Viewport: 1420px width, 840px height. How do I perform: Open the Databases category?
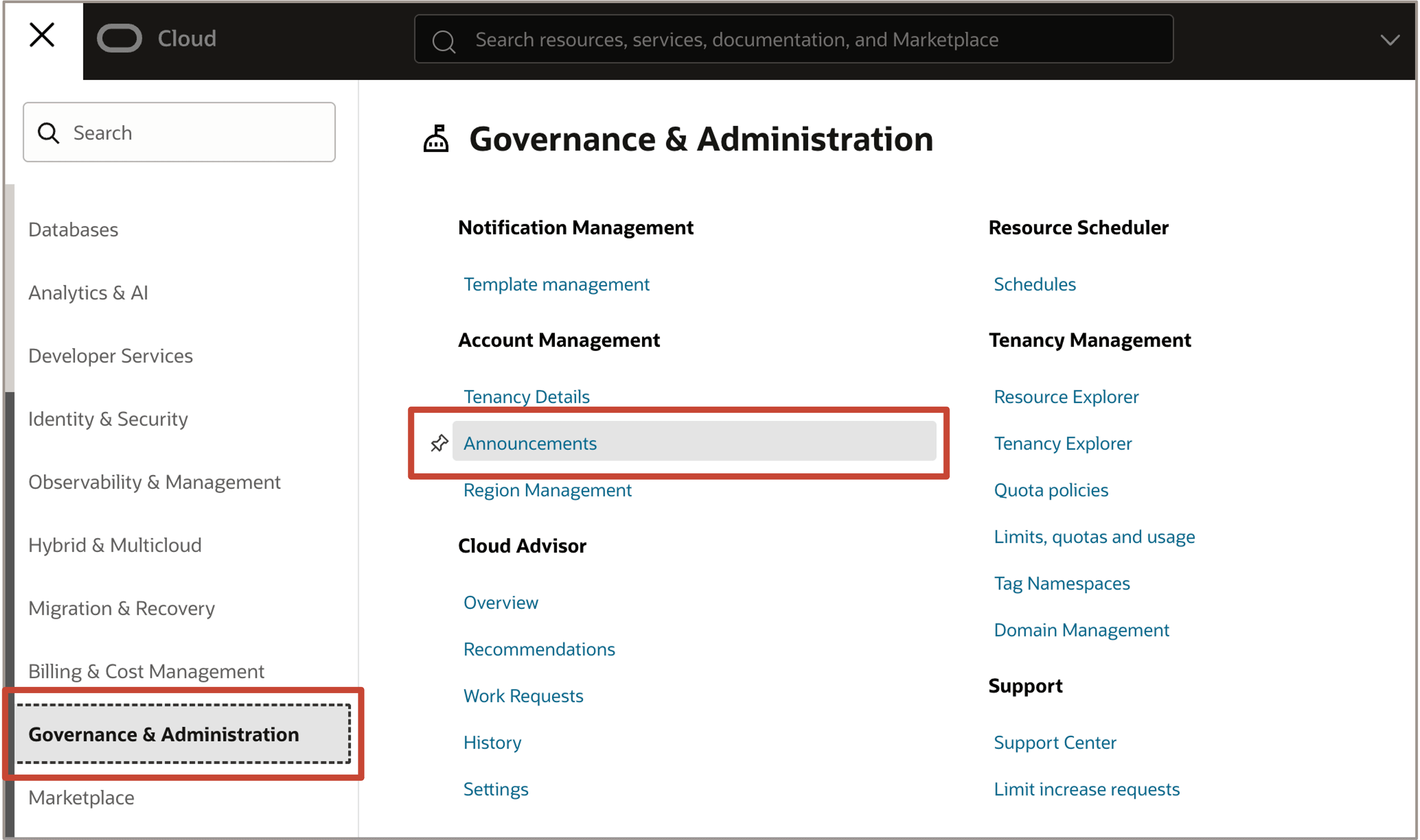coord(73,230)
